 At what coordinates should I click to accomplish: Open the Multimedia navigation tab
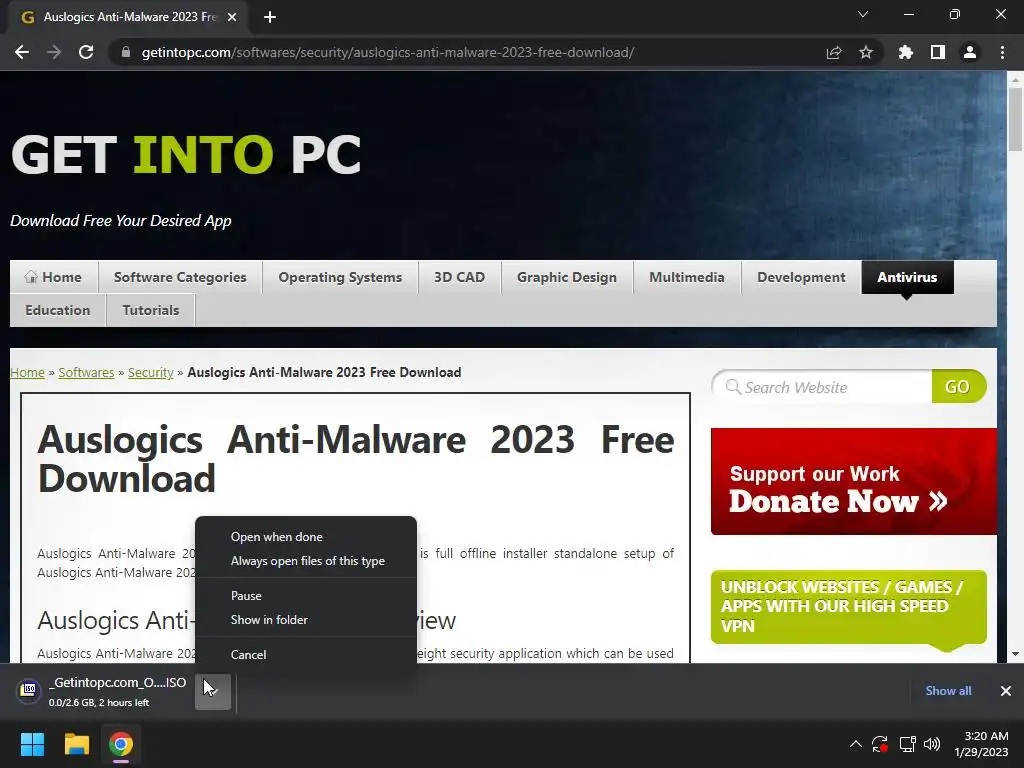687,277
